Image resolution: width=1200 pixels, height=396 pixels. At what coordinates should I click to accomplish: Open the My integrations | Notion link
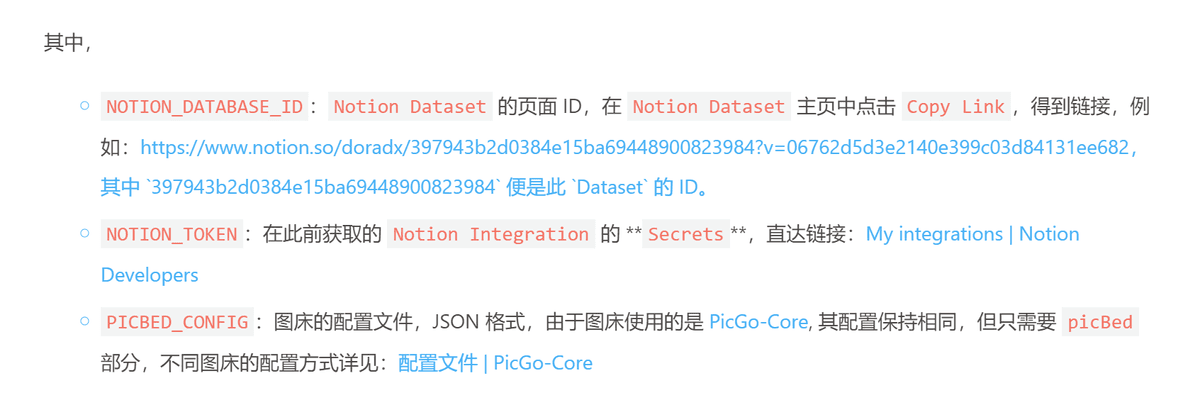pyautogui.click(x=972, y=234)
